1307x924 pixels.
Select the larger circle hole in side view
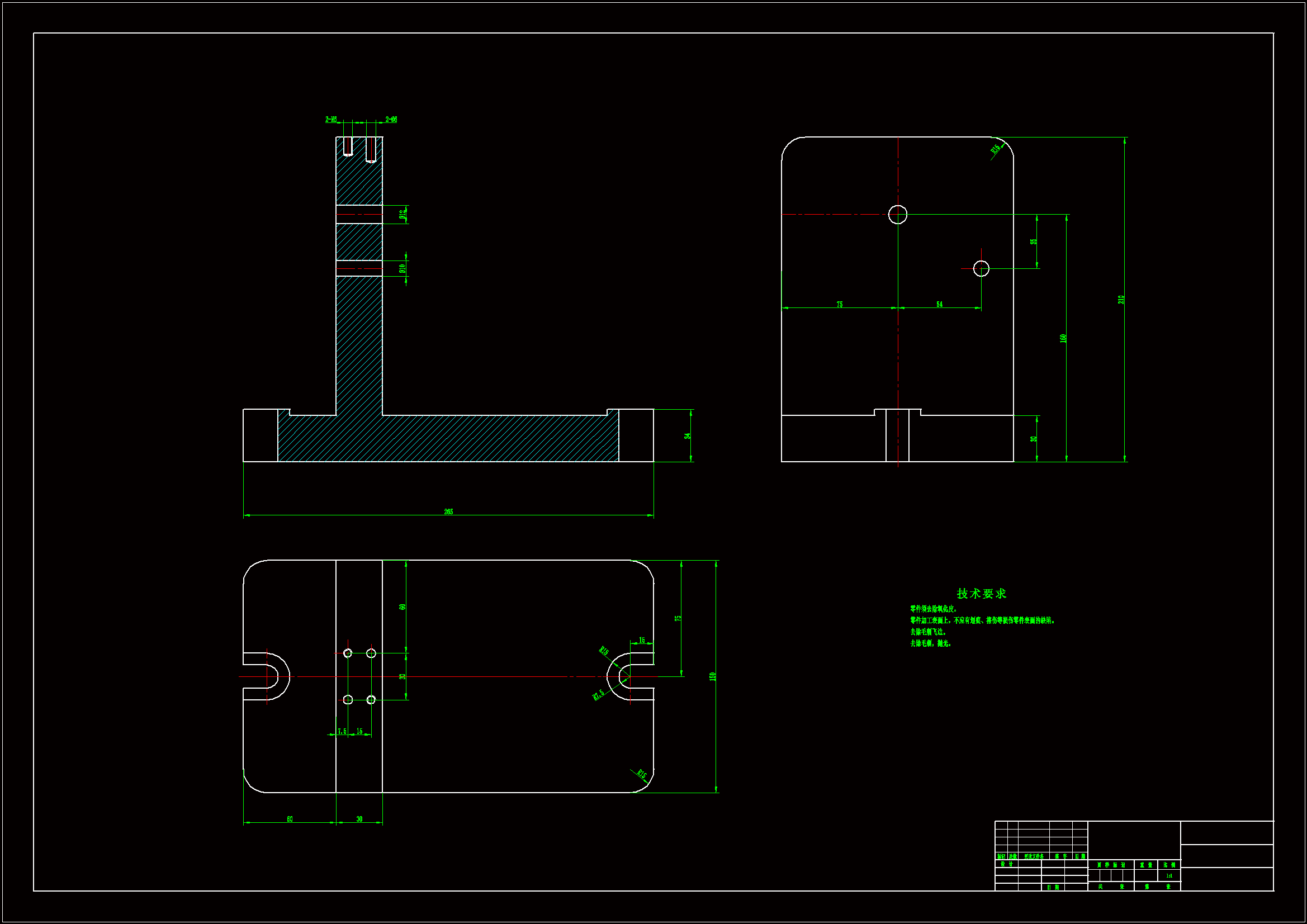[x=898, y=215]
